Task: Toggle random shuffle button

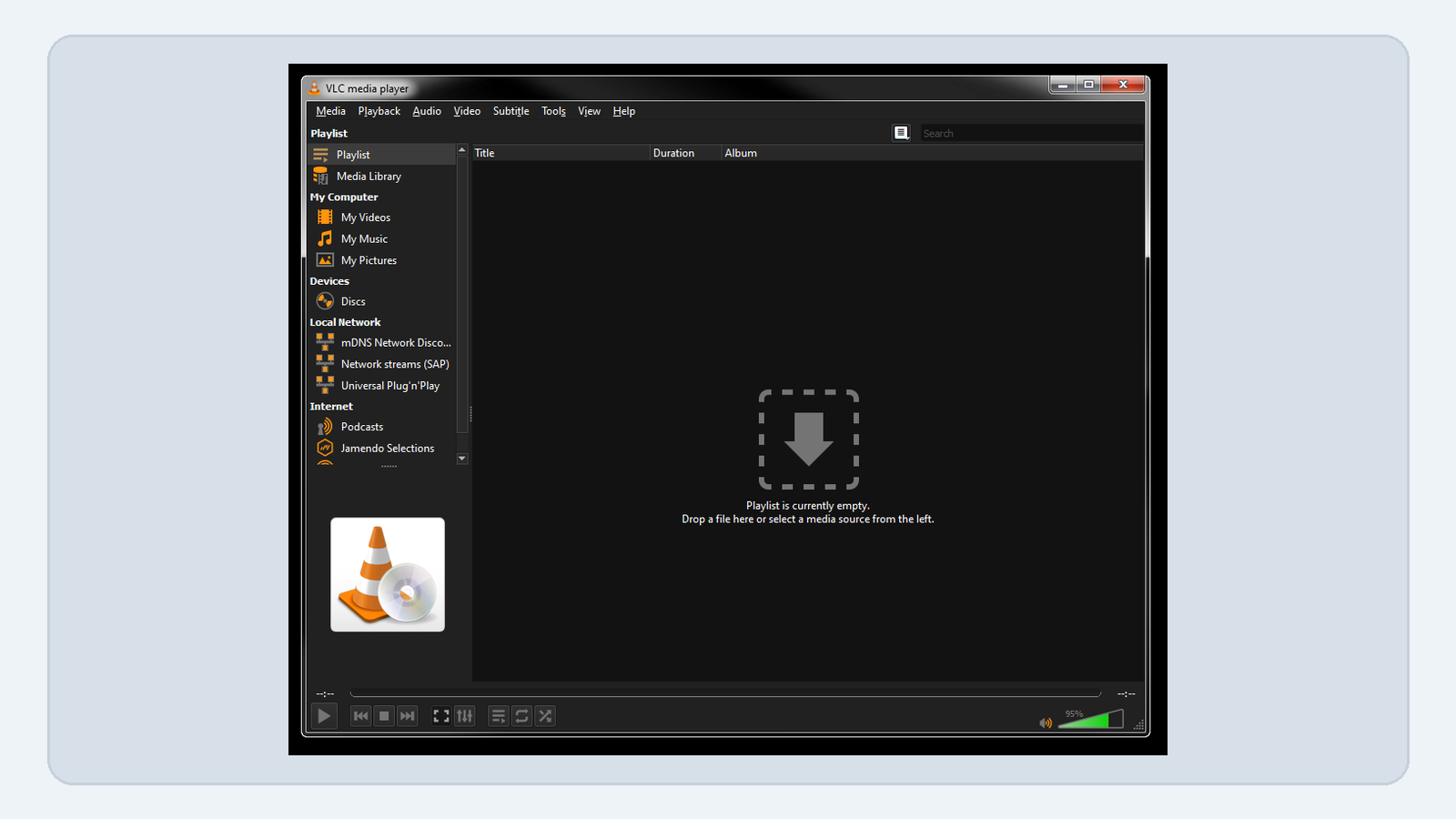Action: click(x=546, y=716)
